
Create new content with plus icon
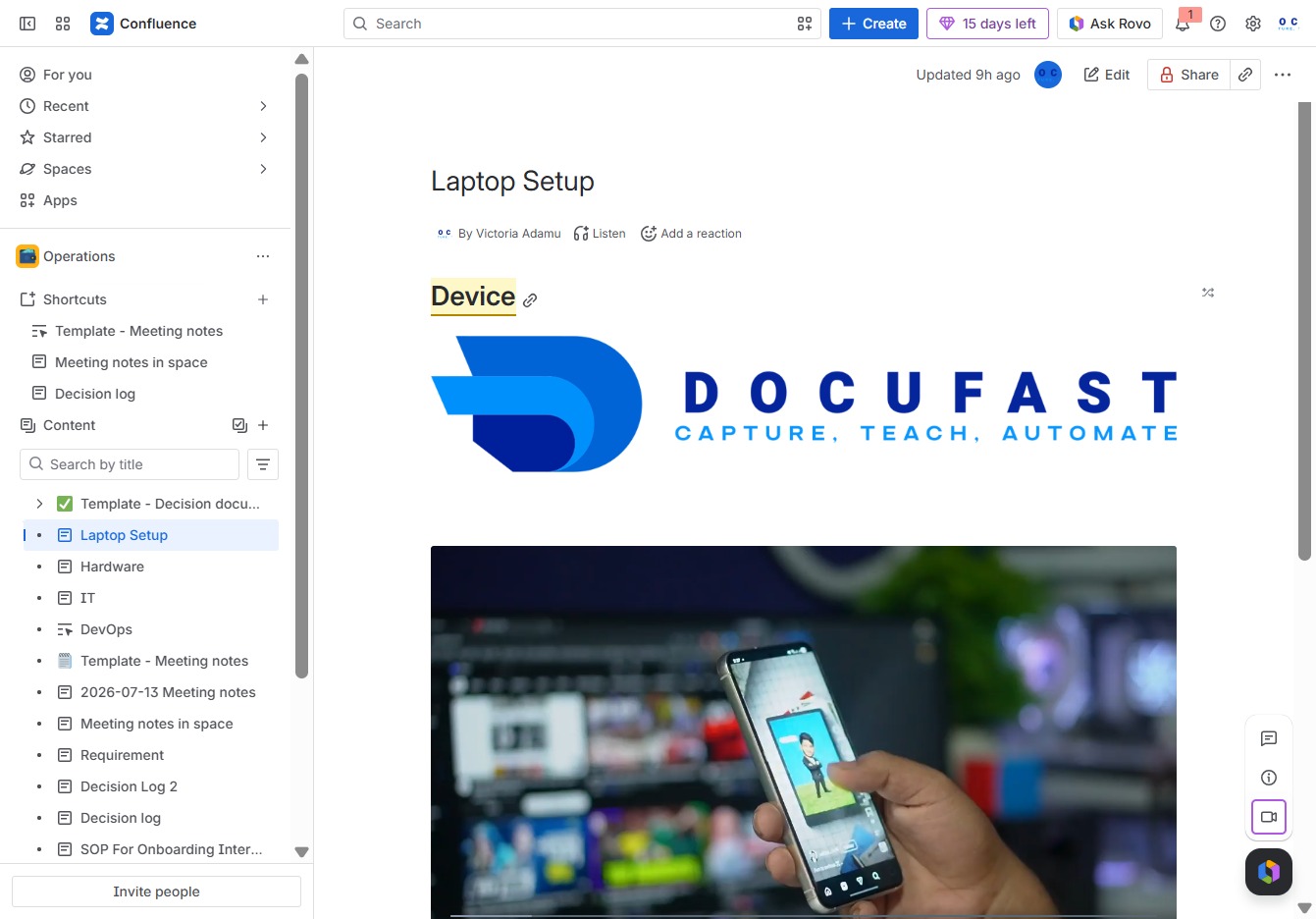coord(263,425)
